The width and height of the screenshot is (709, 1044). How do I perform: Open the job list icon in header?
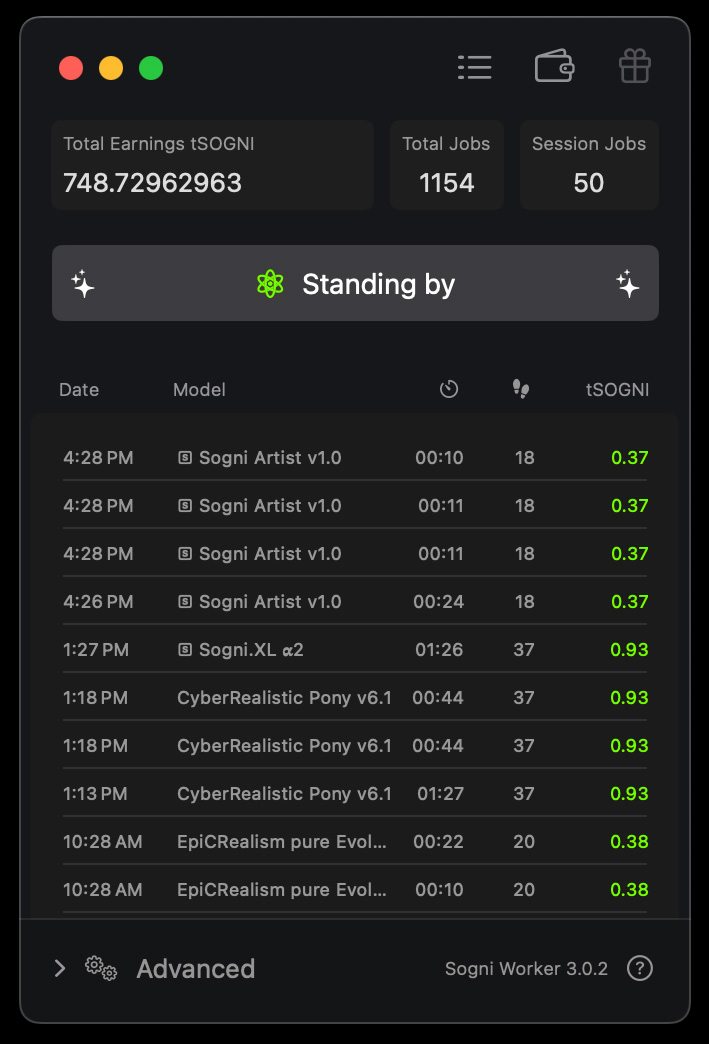click(x=474, y=67)
